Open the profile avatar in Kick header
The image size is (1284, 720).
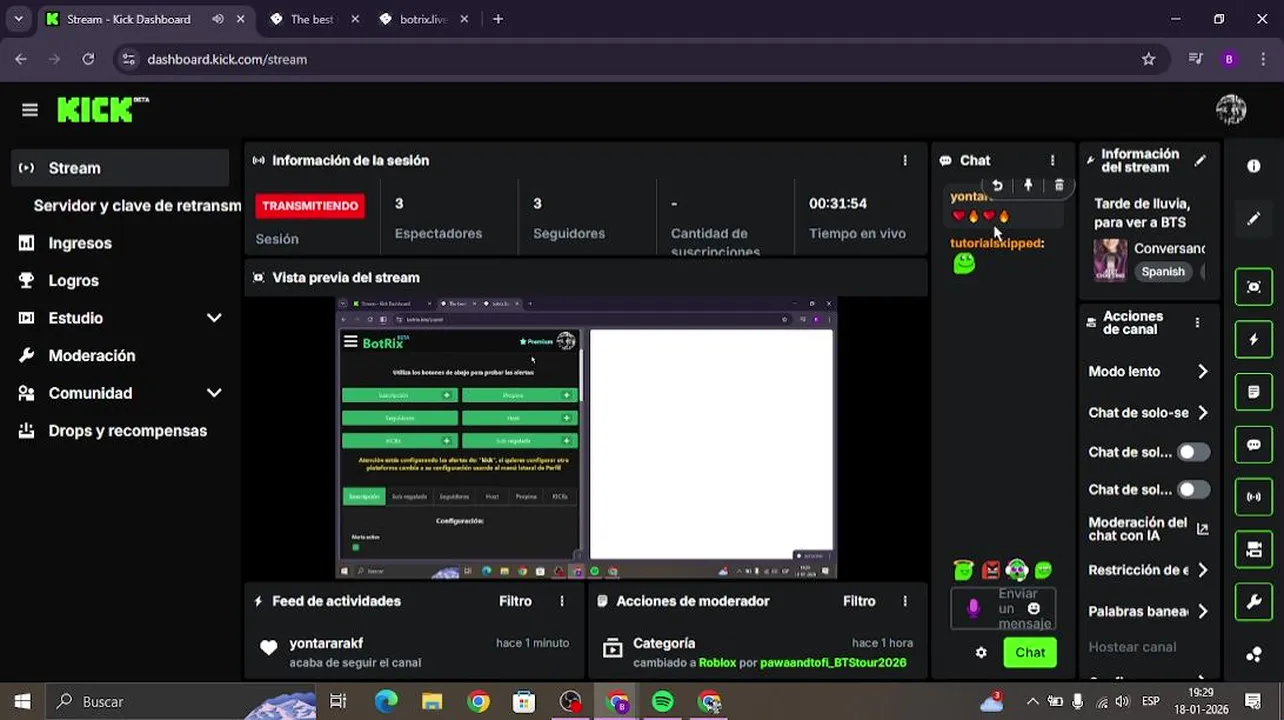tap(1231, 110)
